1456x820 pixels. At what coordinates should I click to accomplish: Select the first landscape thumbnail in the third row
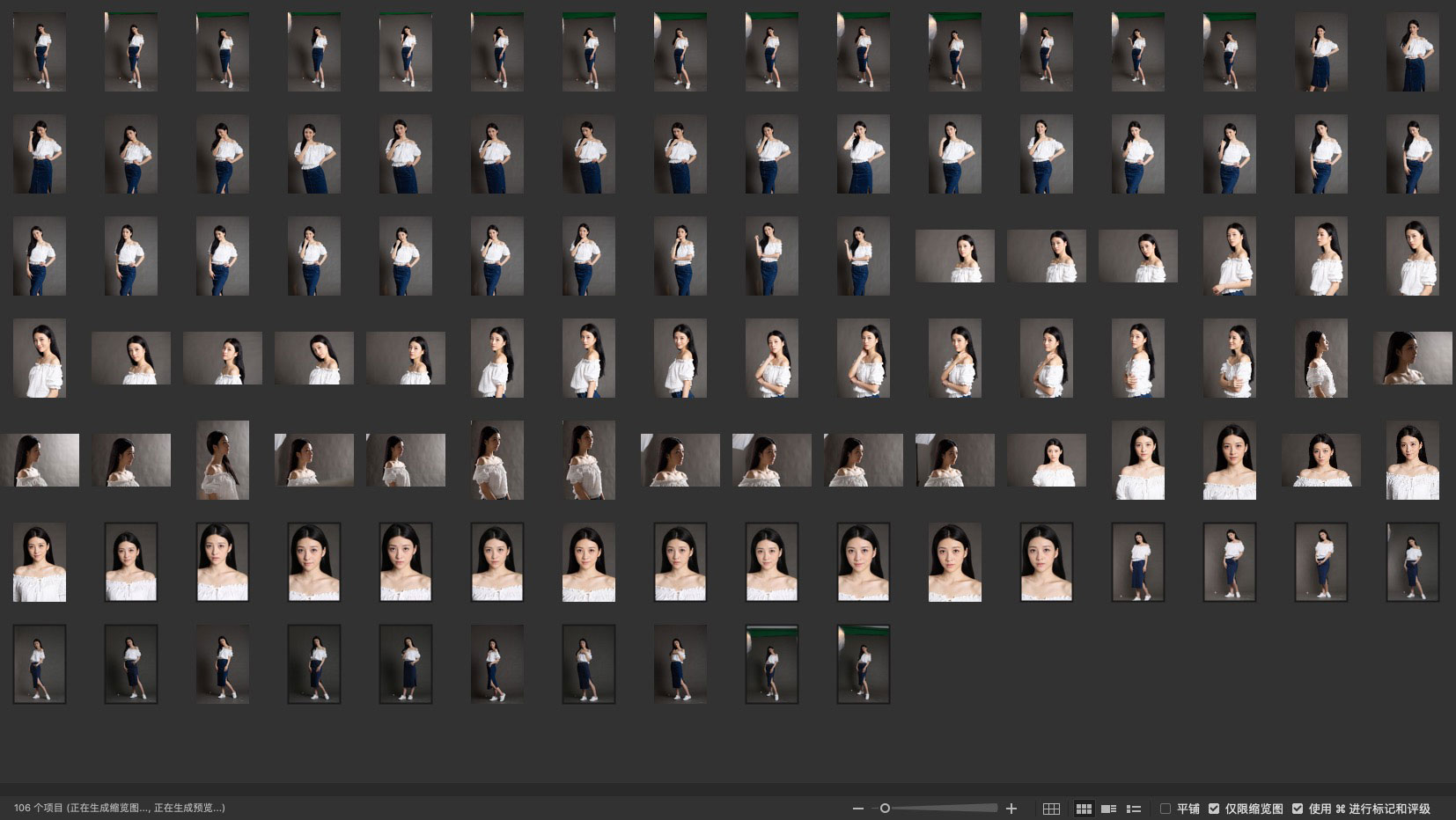pos(955,256)
